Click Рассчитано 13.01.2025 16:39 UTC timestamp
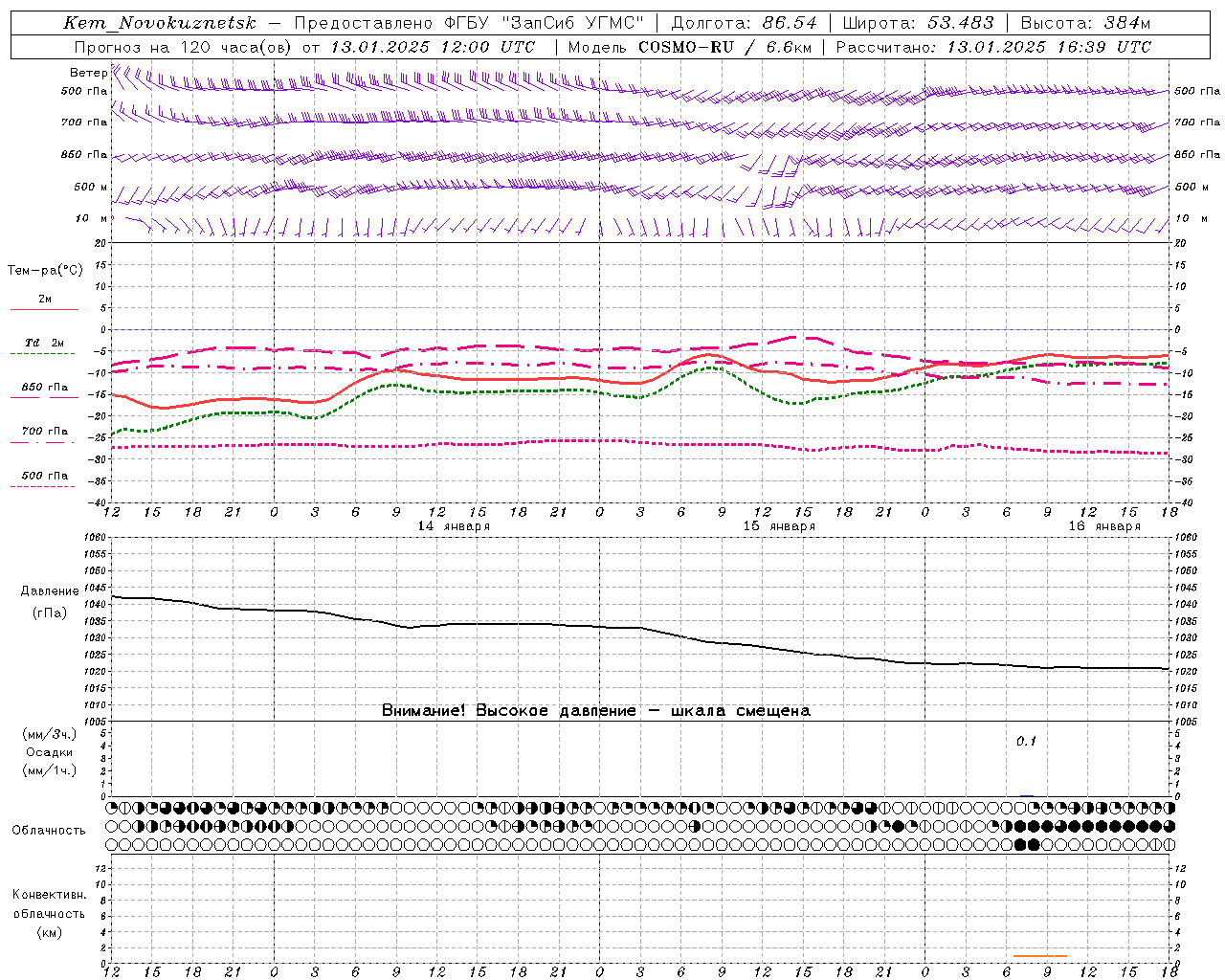This screenshot has width=1225, height=980. pos(993,47)
